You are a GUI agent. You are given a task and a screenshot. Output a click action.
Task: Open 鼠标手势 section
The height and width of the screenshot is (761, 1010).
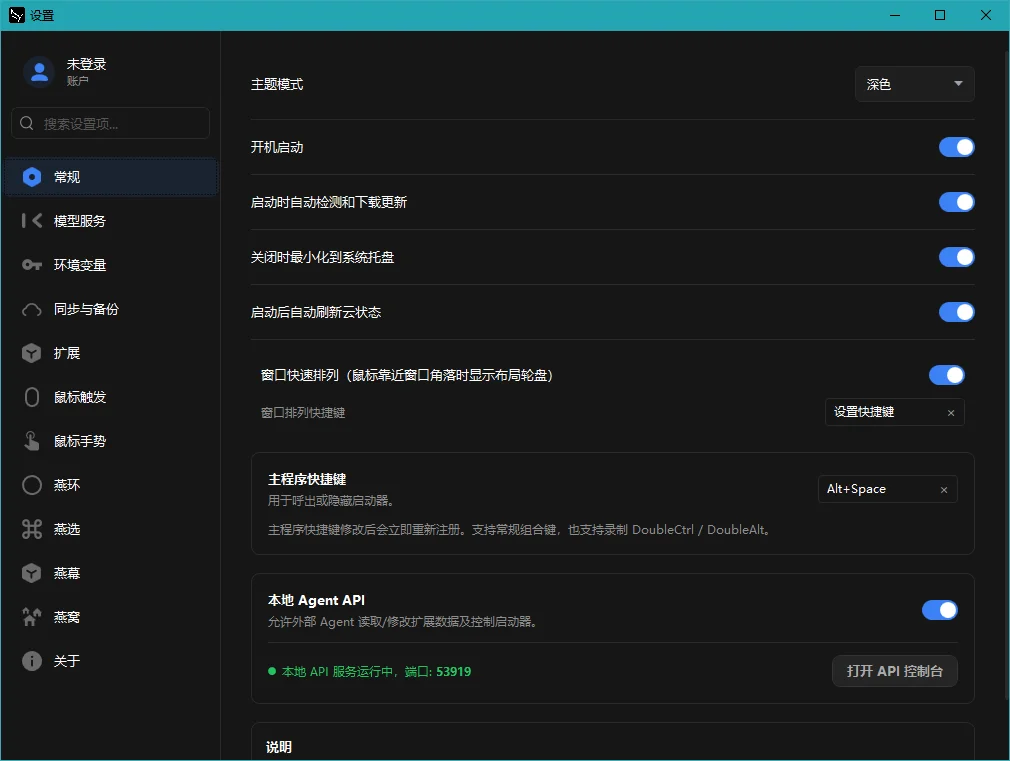point(111,441)
